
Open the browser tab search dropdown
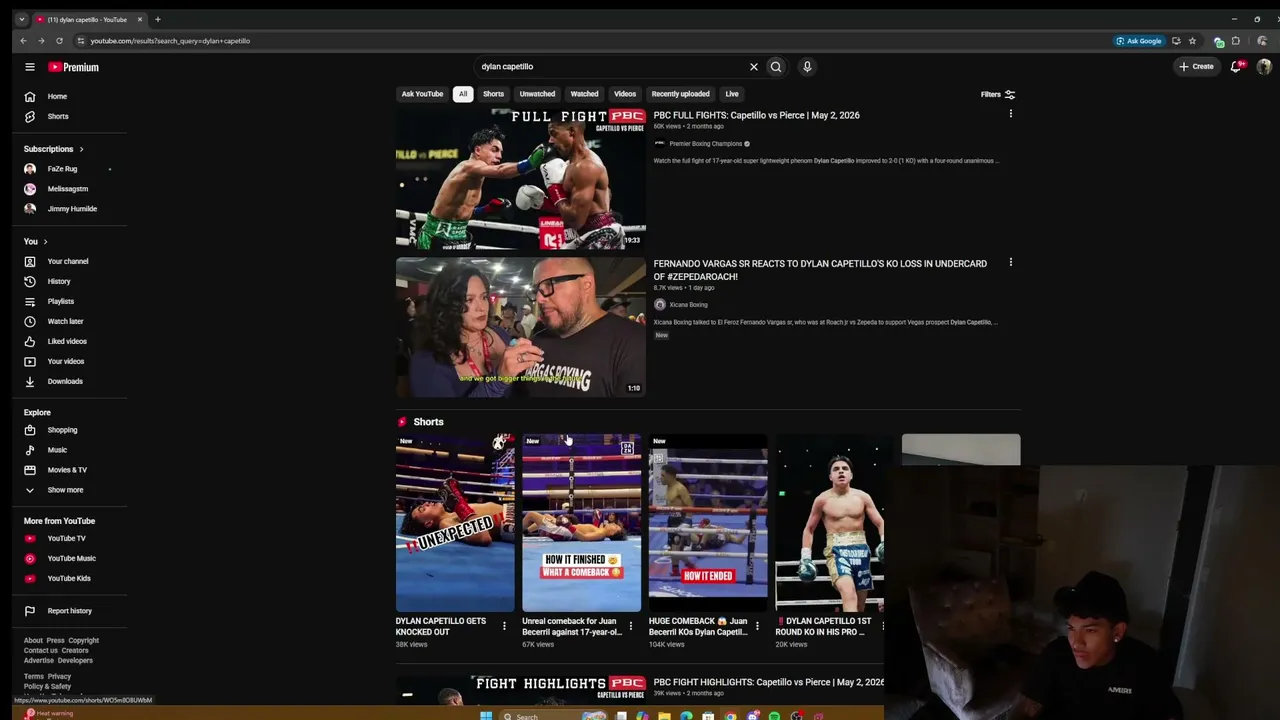[22, 19]
